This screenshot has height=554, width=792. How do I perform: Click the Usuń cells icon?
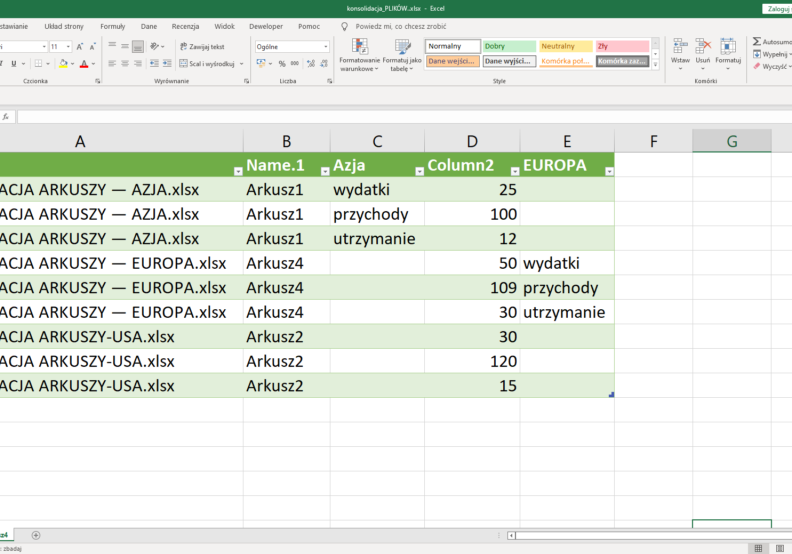703,48
